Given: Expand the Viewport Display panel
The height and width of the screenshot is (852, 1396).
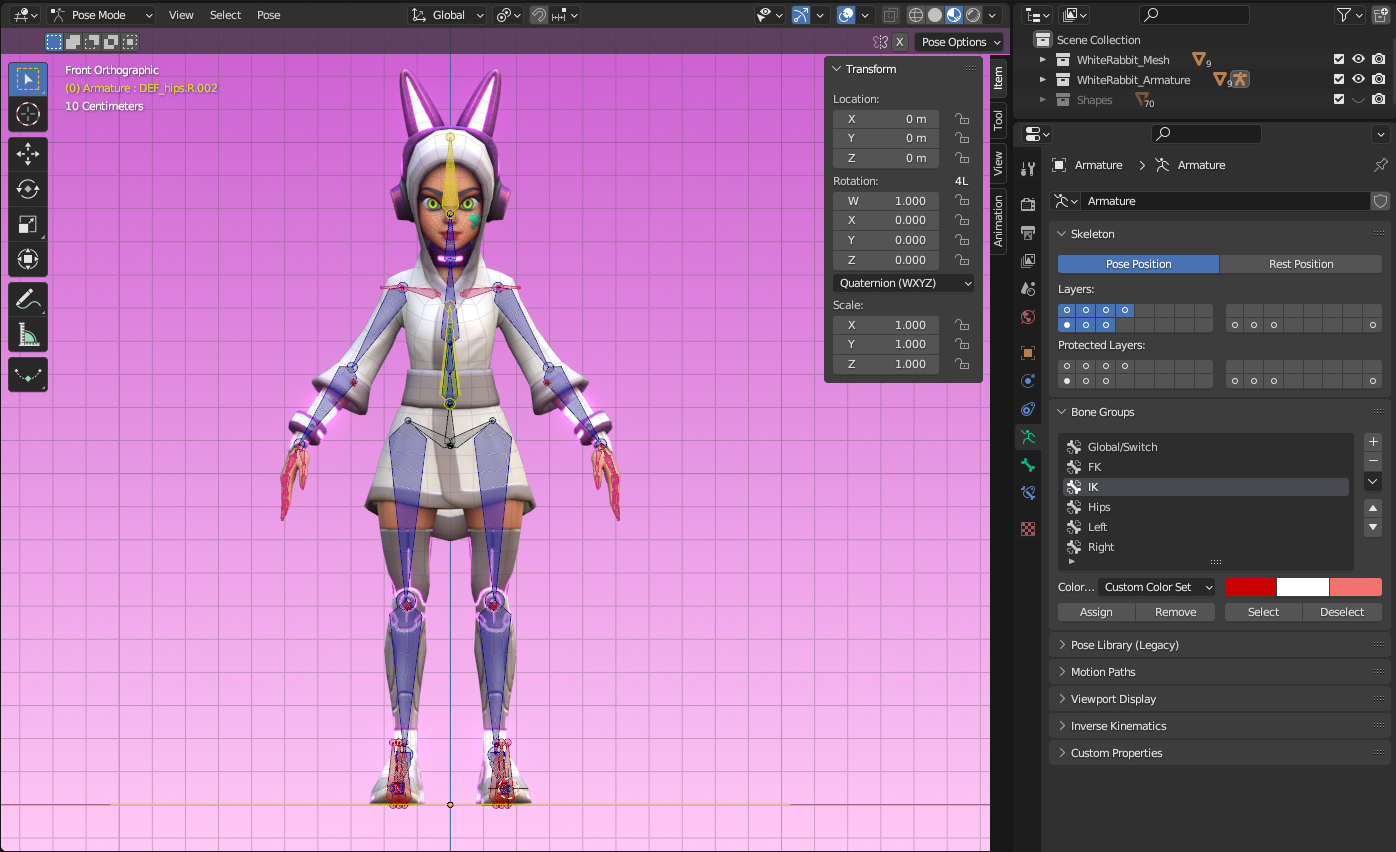Looking at the screenshot, I should pyautogui.click(x=1112, y=699).
